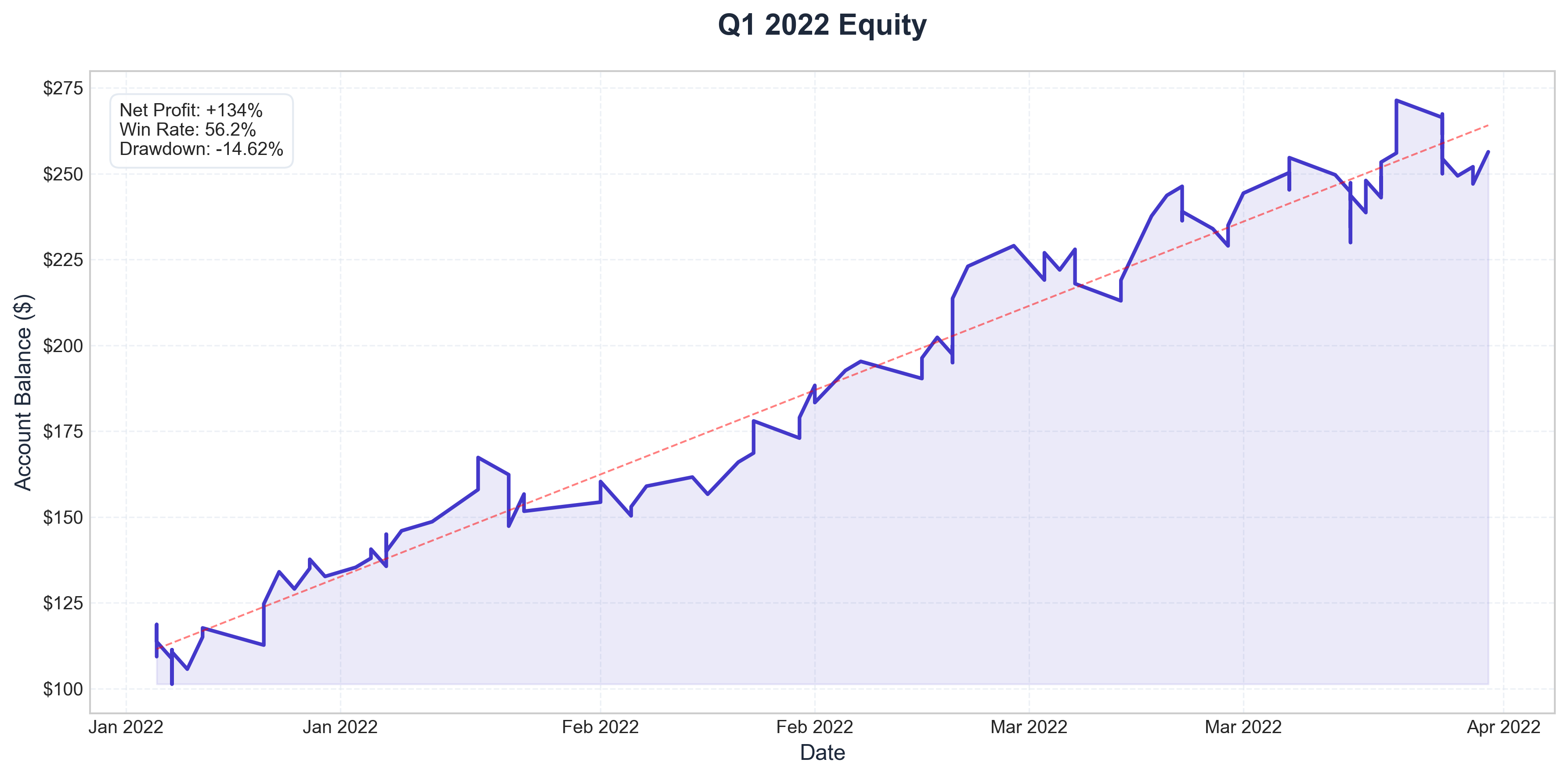Click the $275 y-axis tick label
This screenshot has height=777, width=1568.
pos(63,88)
